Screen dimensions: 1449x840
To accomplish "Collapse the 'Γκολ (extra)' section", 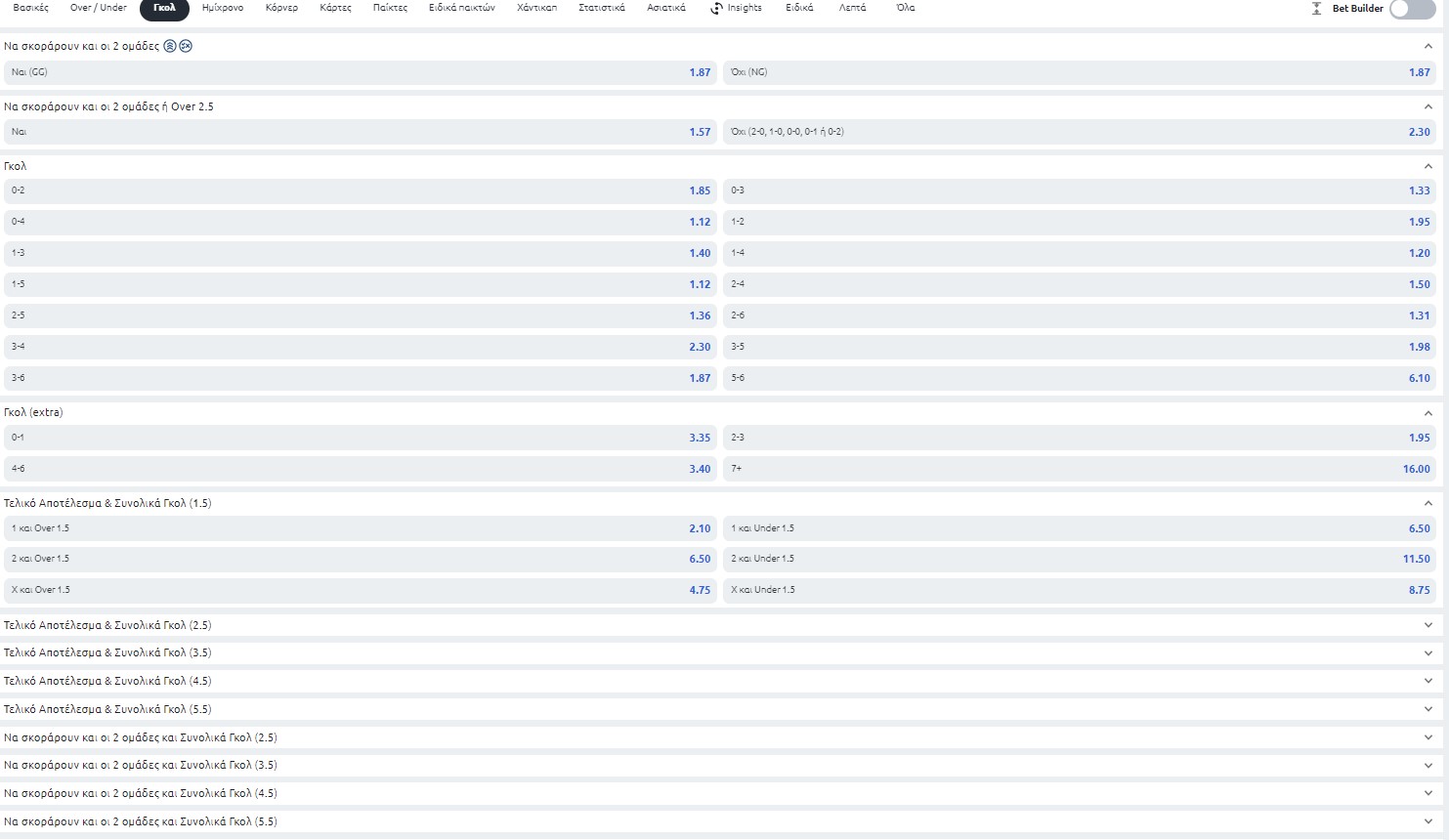I will click(x=1428, y=413).
